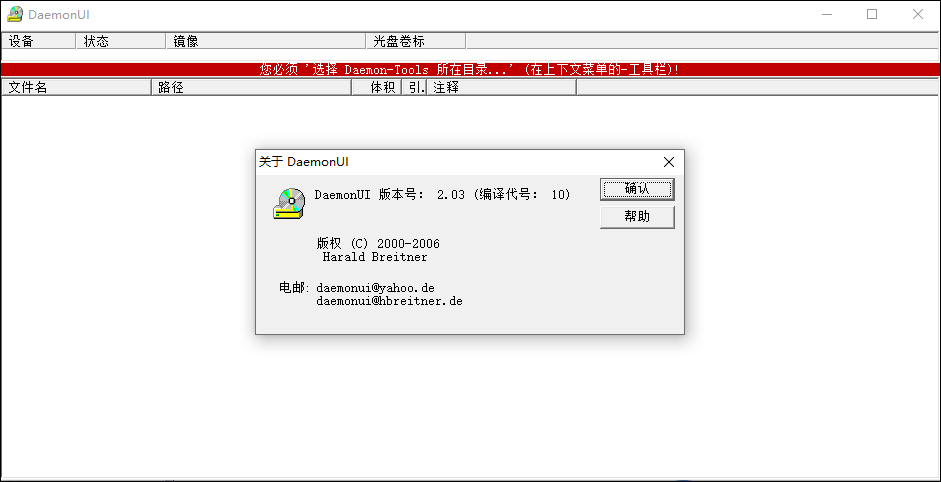Click the daemonui@yahoo.de email address
Screen dimensions: 941x482
pos(375,288)
